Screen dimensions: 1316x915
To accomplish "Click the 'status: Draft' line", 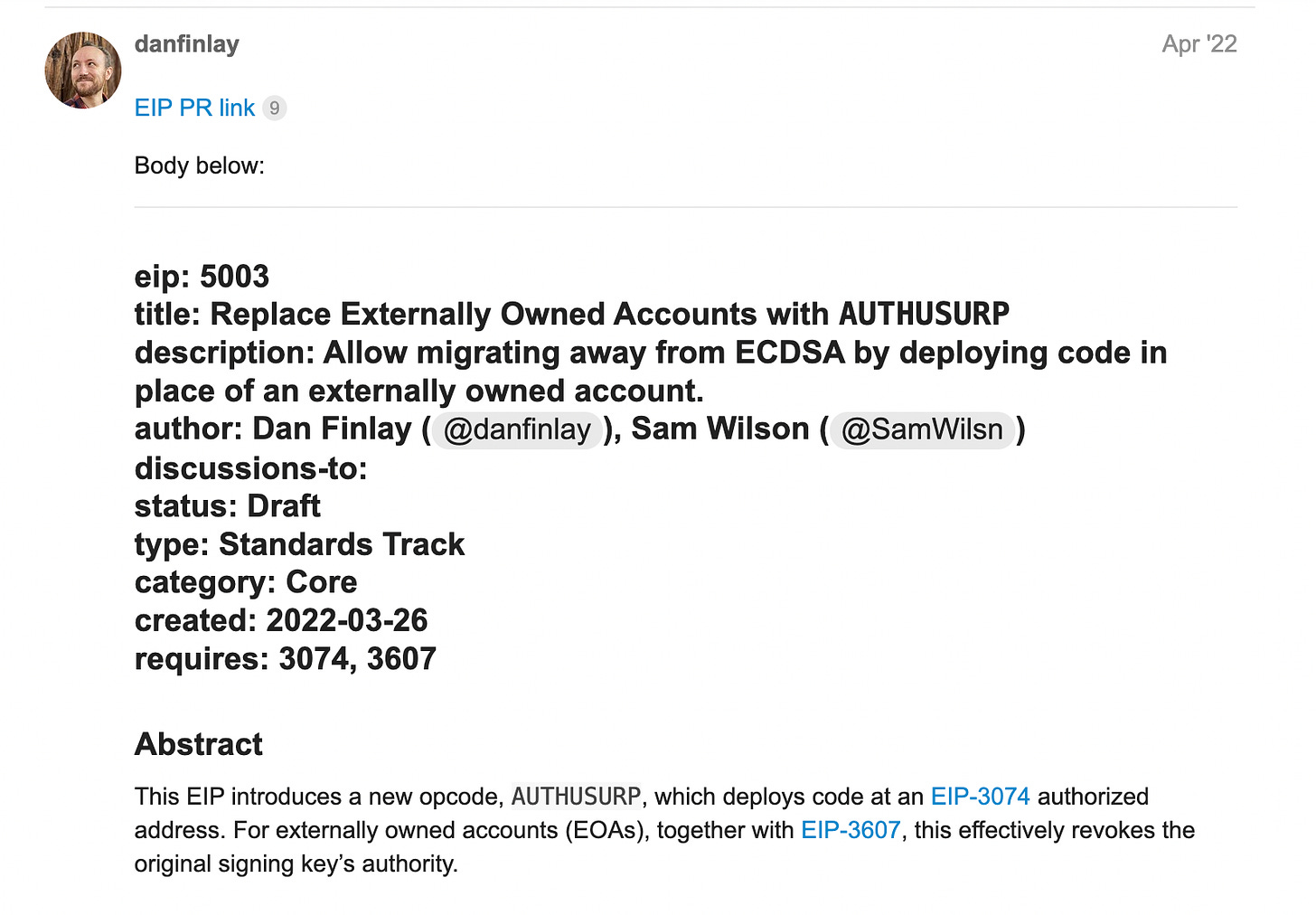I will [228, 506].
